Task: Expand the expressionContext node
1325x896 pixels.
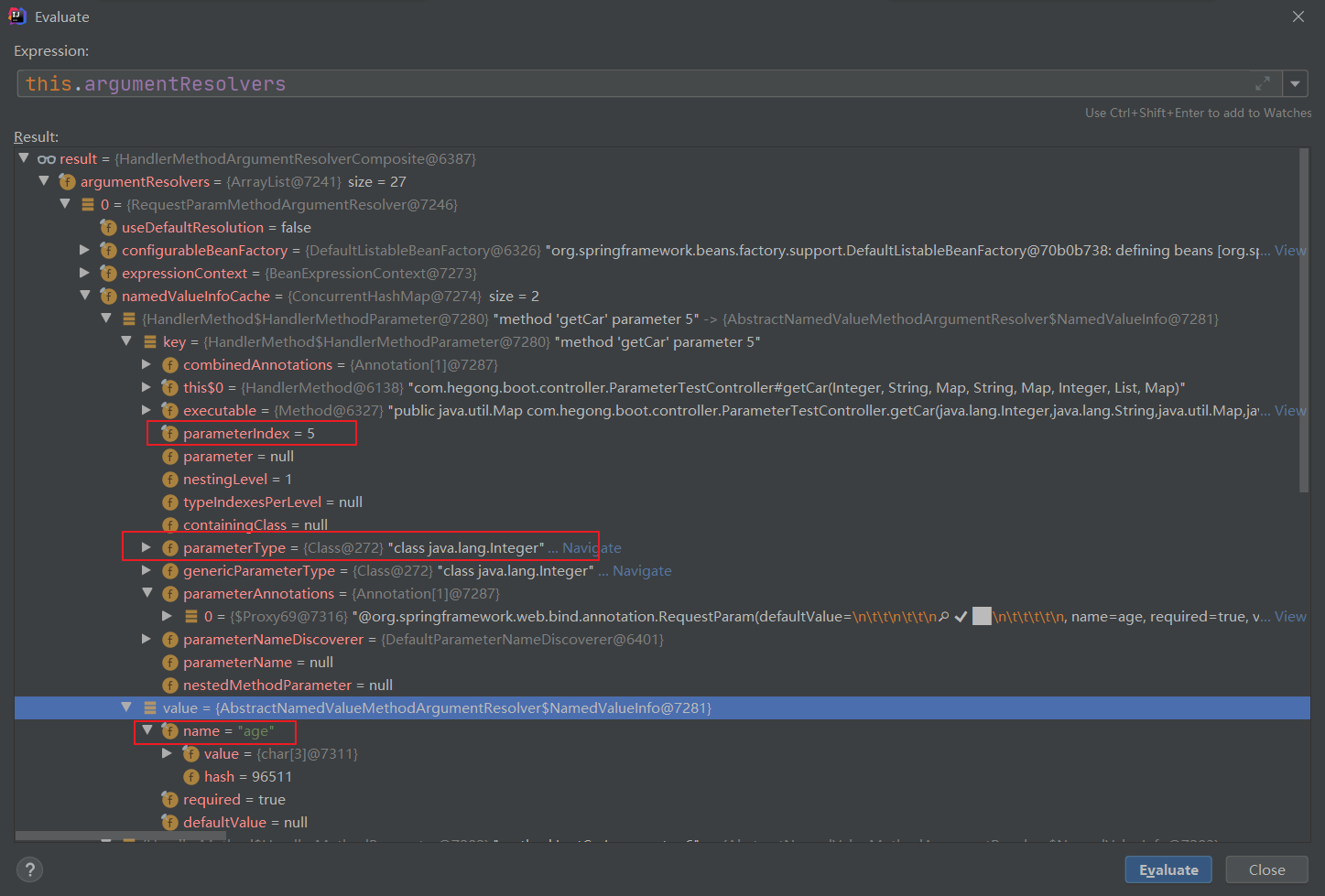Action: (x=85, y=273)
